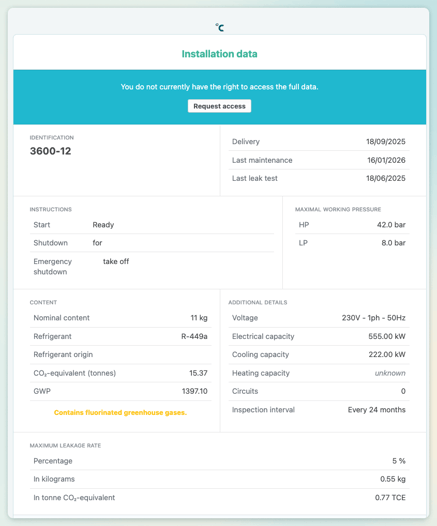
Task: Select the identification number 3600-12
Action: click(x=50, y=151)
